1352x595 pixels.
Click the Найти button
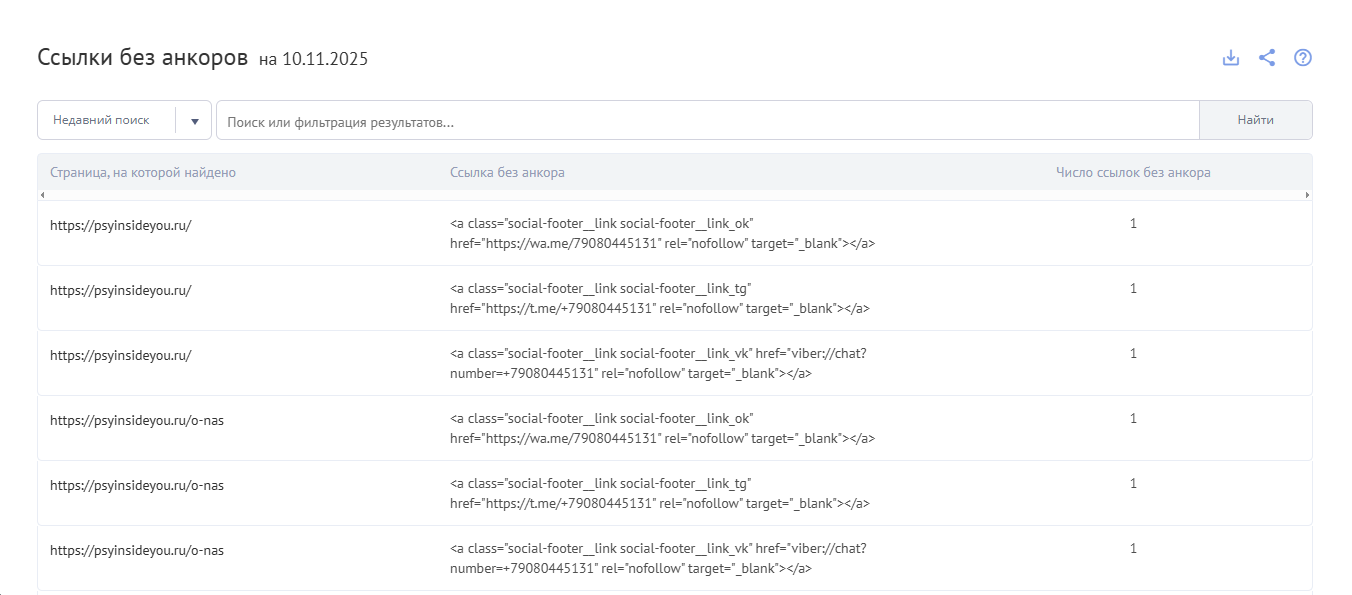(1256, 120)
